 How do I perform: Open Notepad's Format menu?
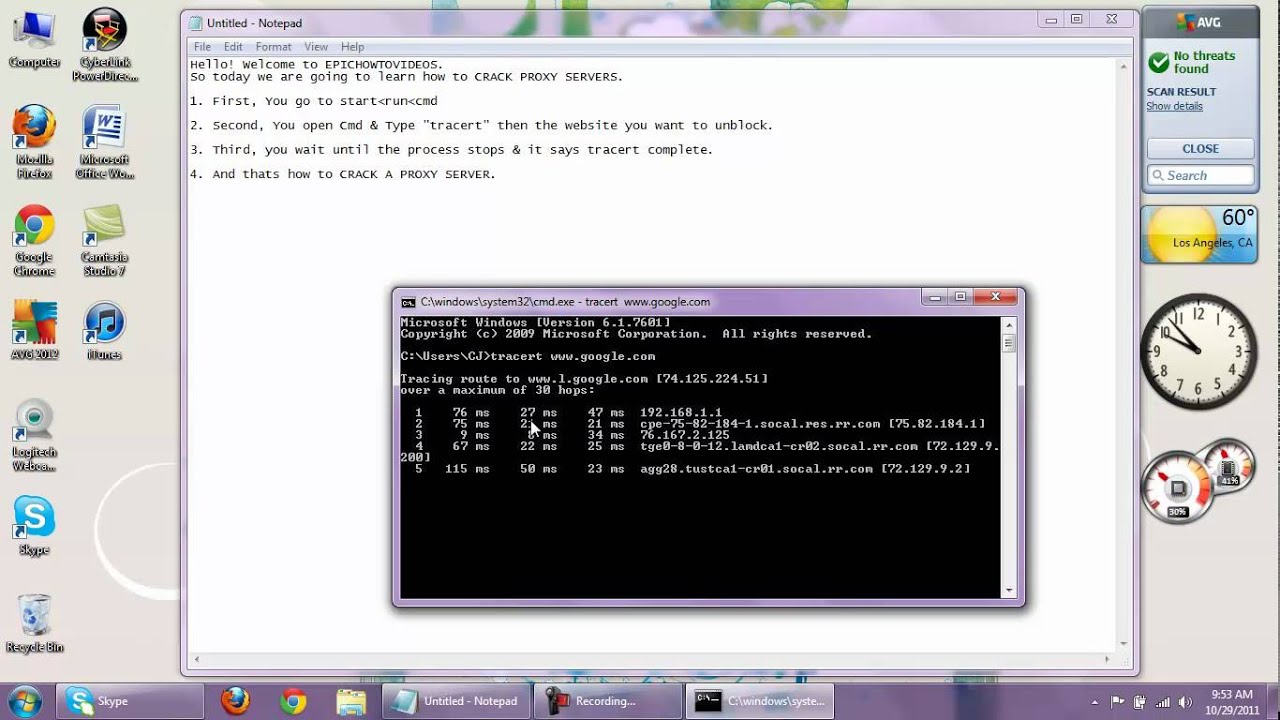(x=273, y=47)
